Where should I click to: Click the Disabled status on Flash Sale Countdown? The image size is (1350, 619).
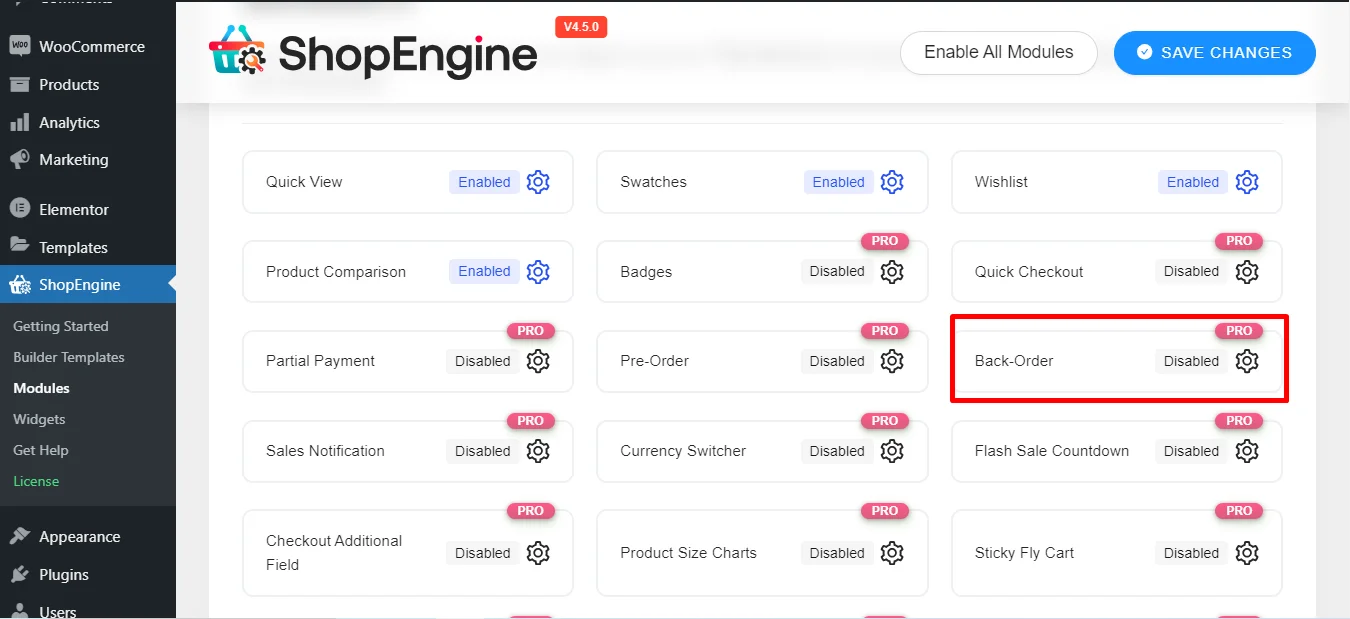[1191, 451]
